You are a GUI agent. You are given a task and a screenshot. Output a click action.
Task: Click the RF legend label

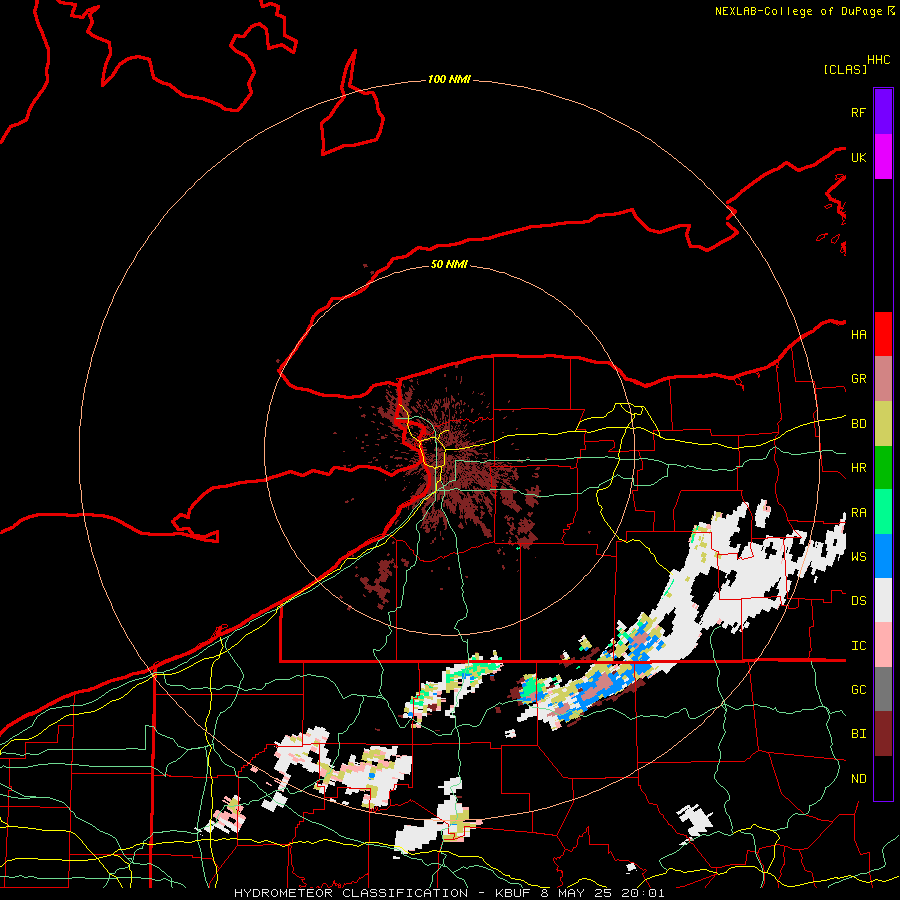tap(858, 112)
